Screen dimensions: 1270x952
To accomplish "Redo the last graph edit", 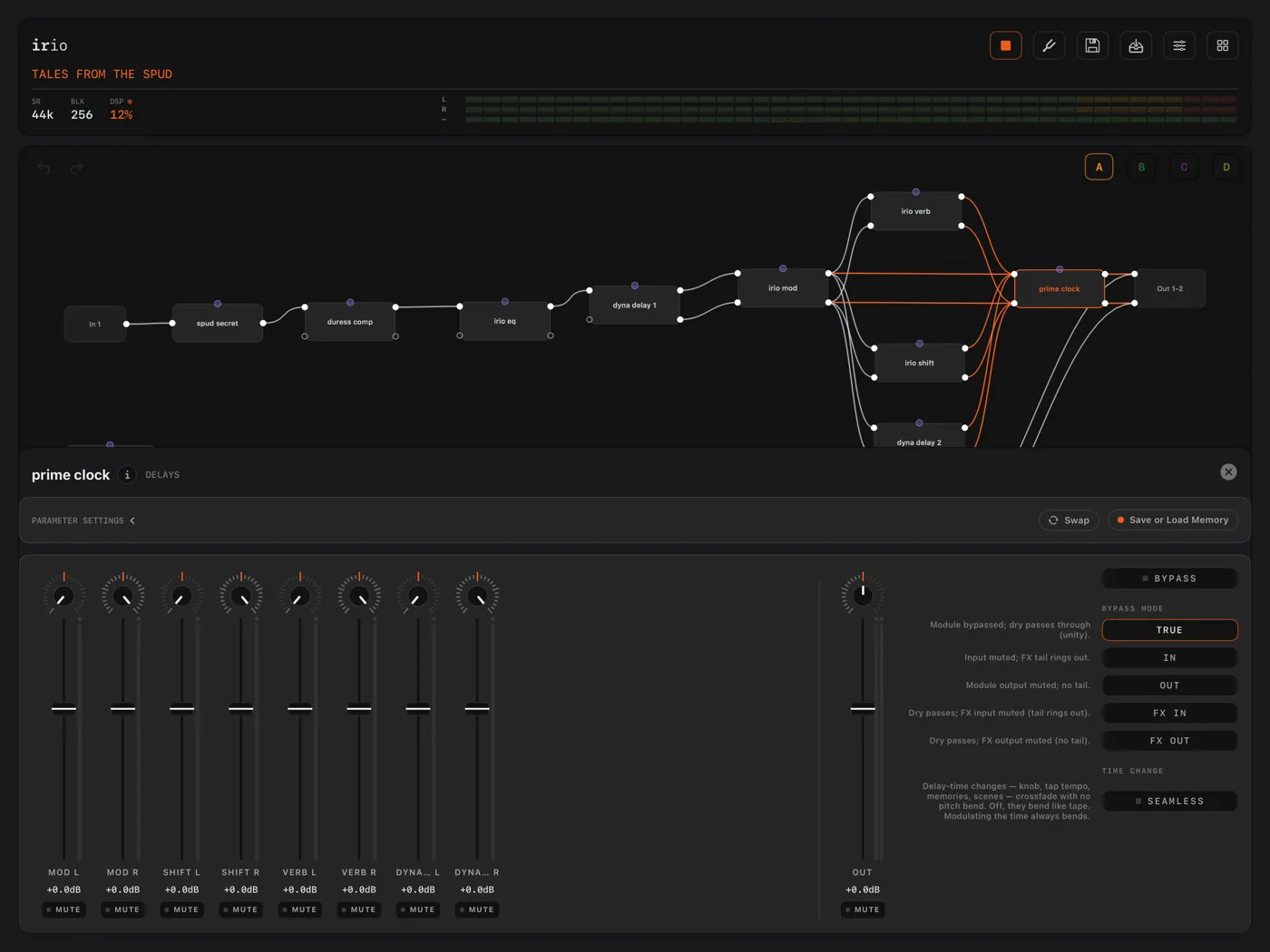I will 77,168.
